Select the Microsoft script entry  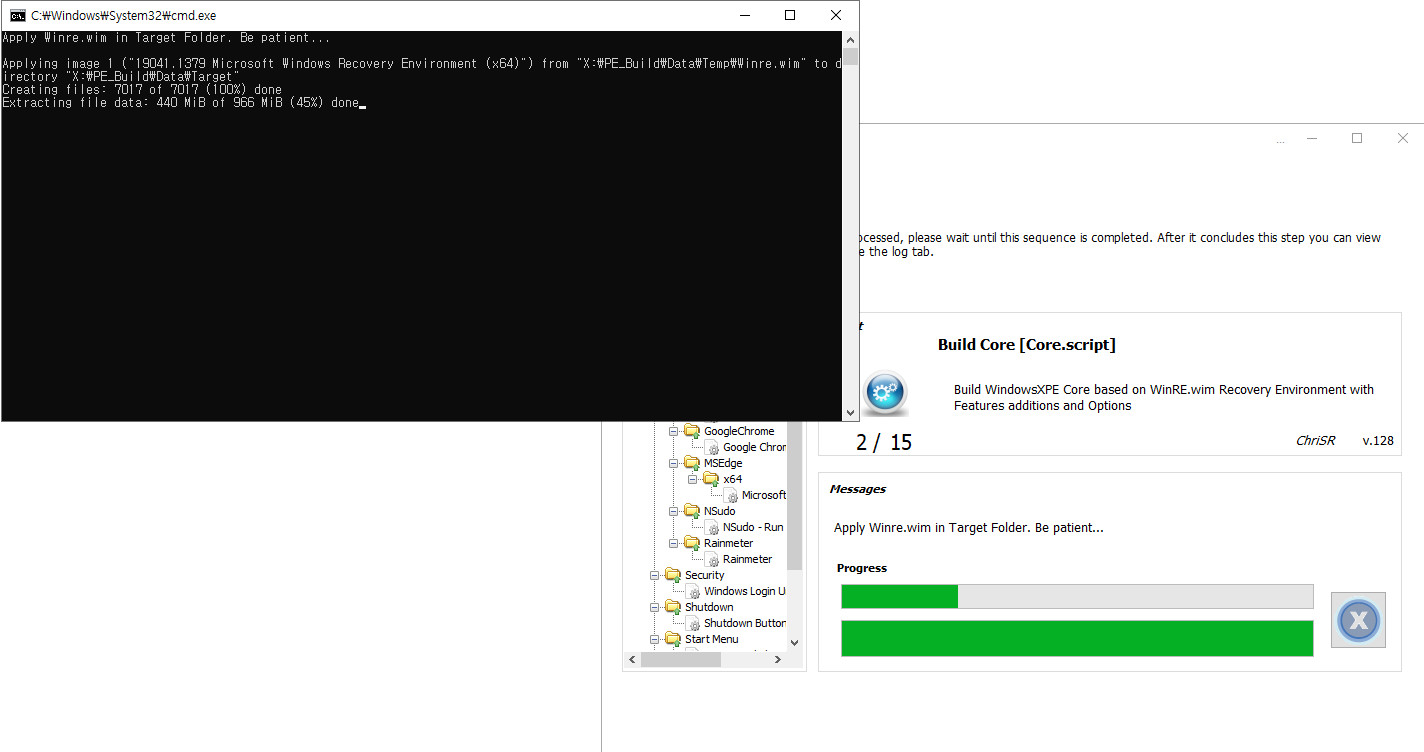tap(764, 495)
